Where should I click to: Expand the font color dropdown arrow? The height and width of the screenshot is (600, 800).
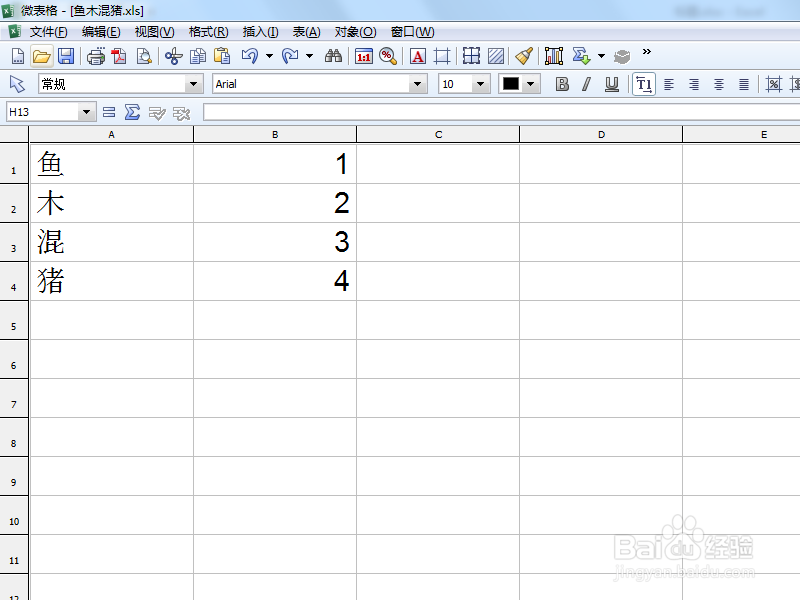[531, 84]
